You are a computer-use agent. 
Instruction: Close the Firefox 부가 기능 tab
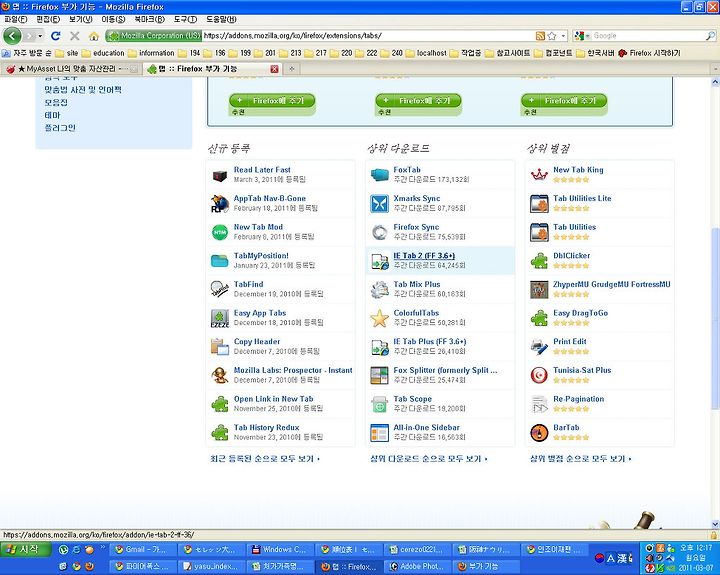[x=274, y=69]
